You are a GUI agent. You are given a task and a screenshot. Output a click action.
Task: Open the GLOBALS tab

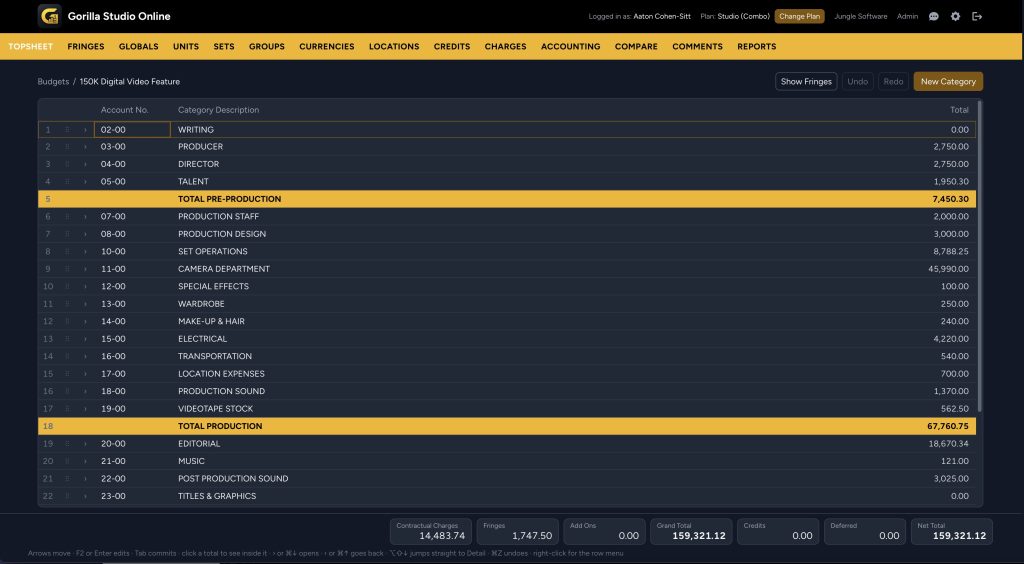(138, 46)
